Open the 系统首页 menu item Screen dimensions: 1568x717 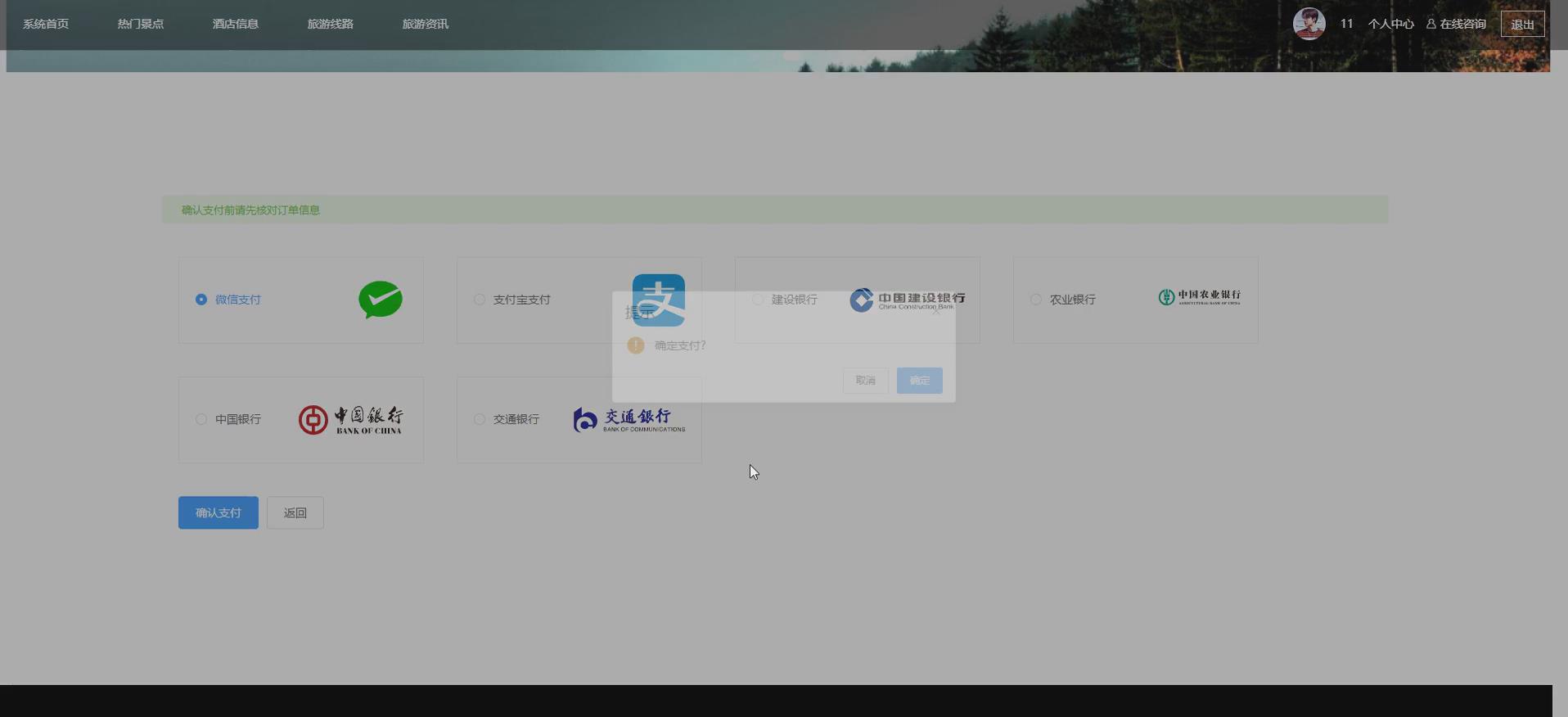46,24
